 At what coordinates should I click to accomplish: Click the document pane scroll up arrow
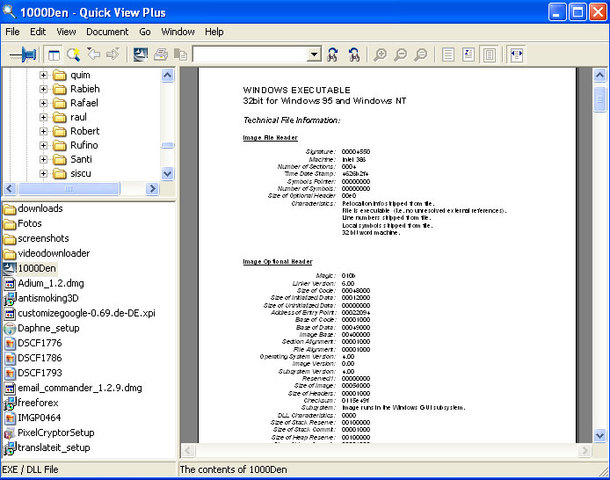(x=600, y=75)
